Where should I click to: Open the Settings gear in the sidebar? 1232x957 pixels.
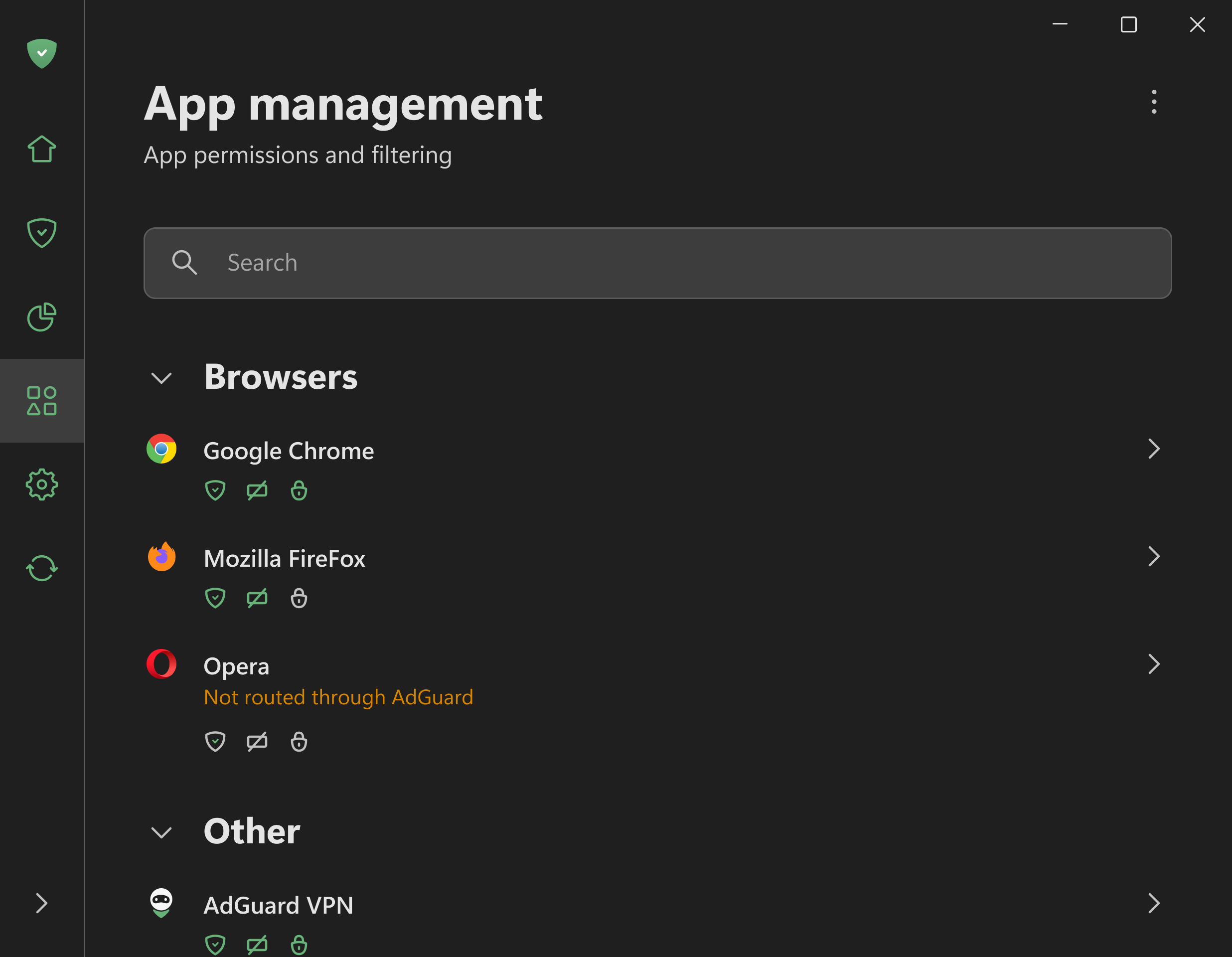(42, 484)
